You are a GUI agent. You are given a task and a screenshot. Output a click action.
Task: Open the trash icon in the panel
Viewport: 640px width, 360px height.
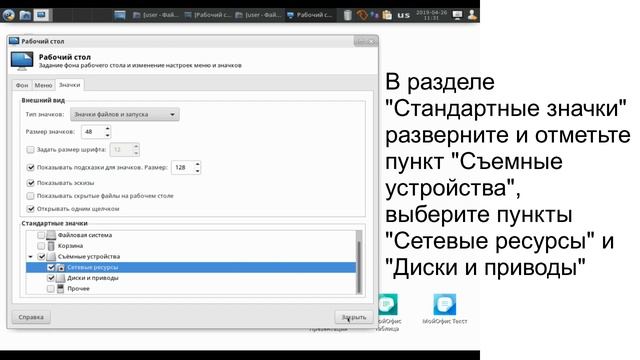pos(347,15)
